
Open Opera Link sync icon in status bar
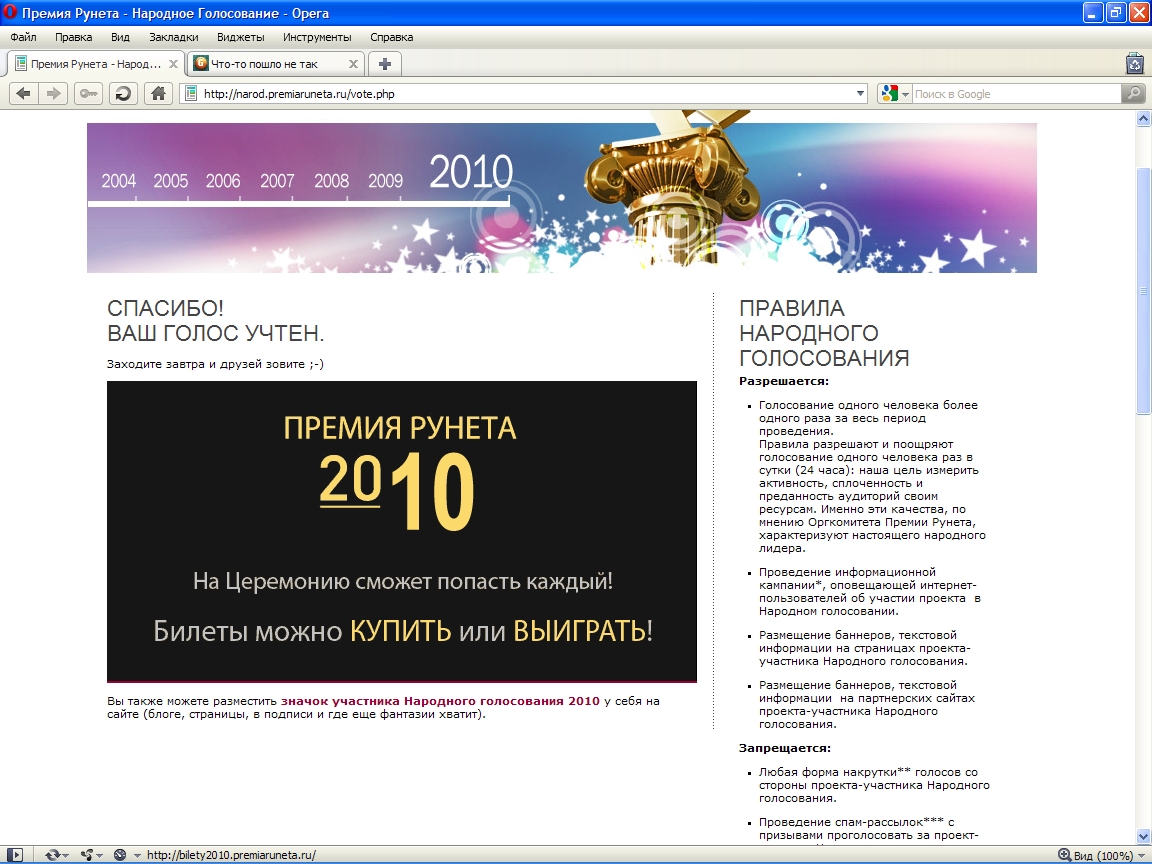52,854
